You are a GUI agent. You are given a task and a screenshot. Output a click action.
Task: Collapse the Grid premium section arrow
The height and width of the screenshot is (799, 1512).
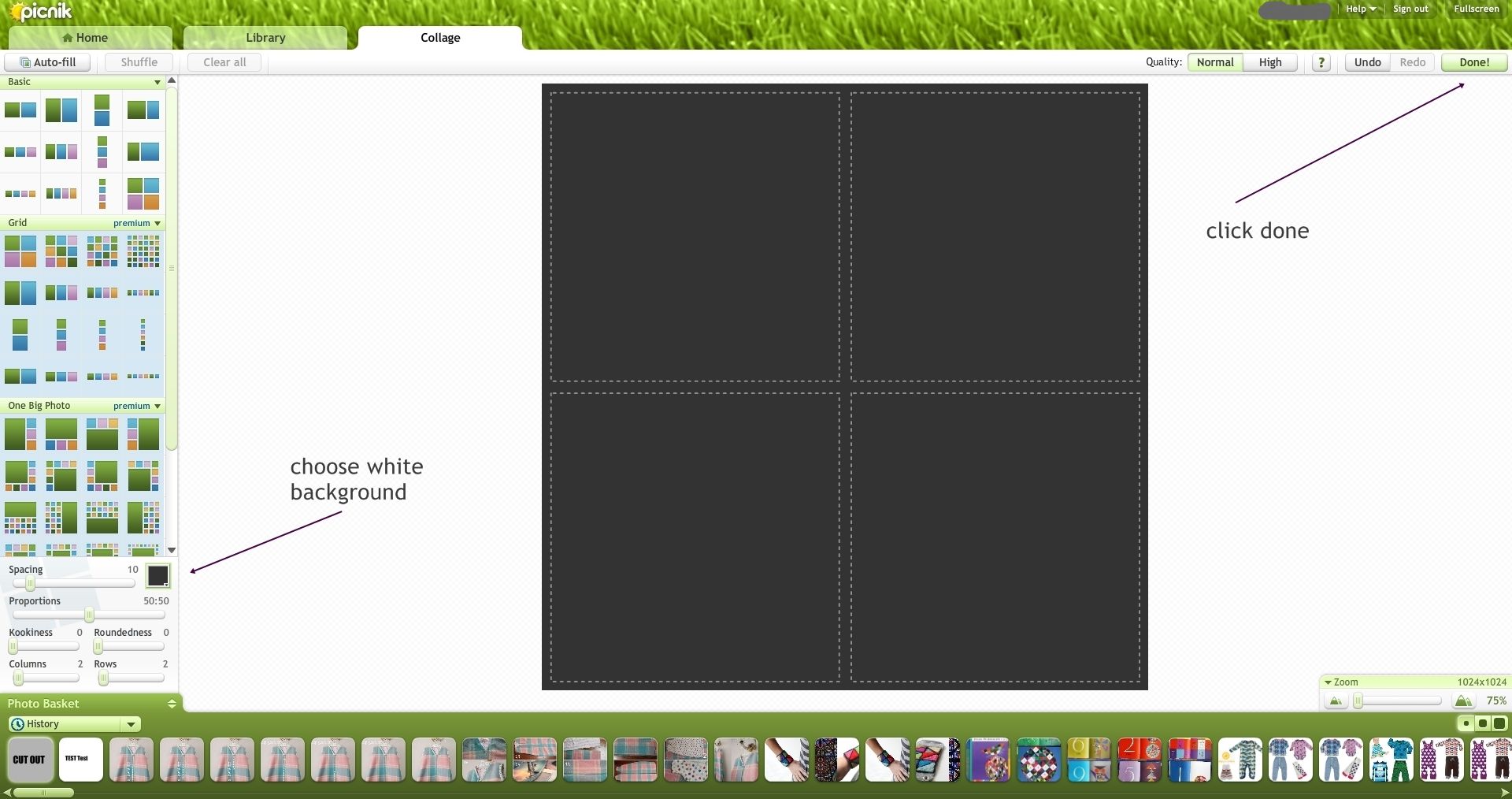pyautogui.click(x=157, y=223)
